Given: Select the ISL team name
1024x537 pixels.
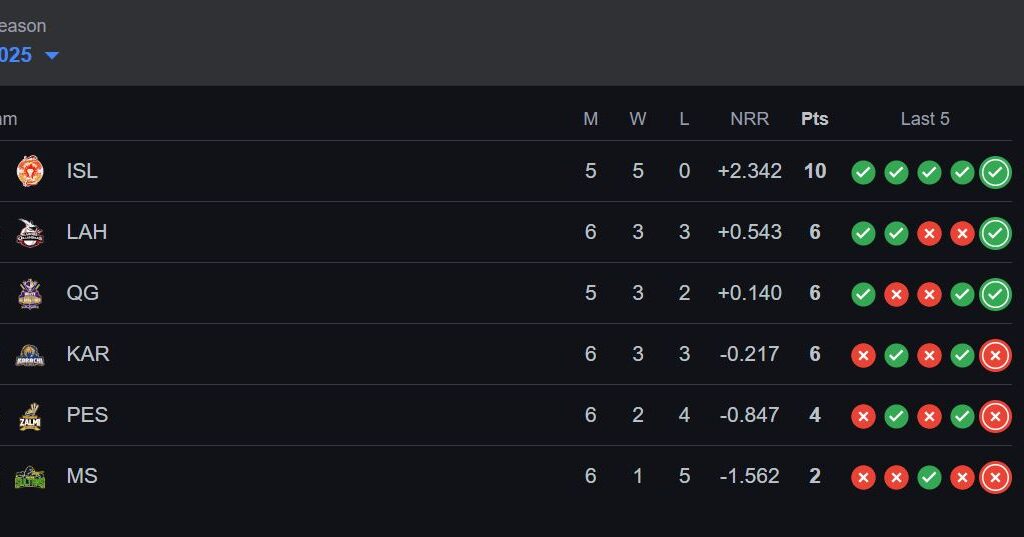Looking at the screenshot, I should (x=82, y=171).
